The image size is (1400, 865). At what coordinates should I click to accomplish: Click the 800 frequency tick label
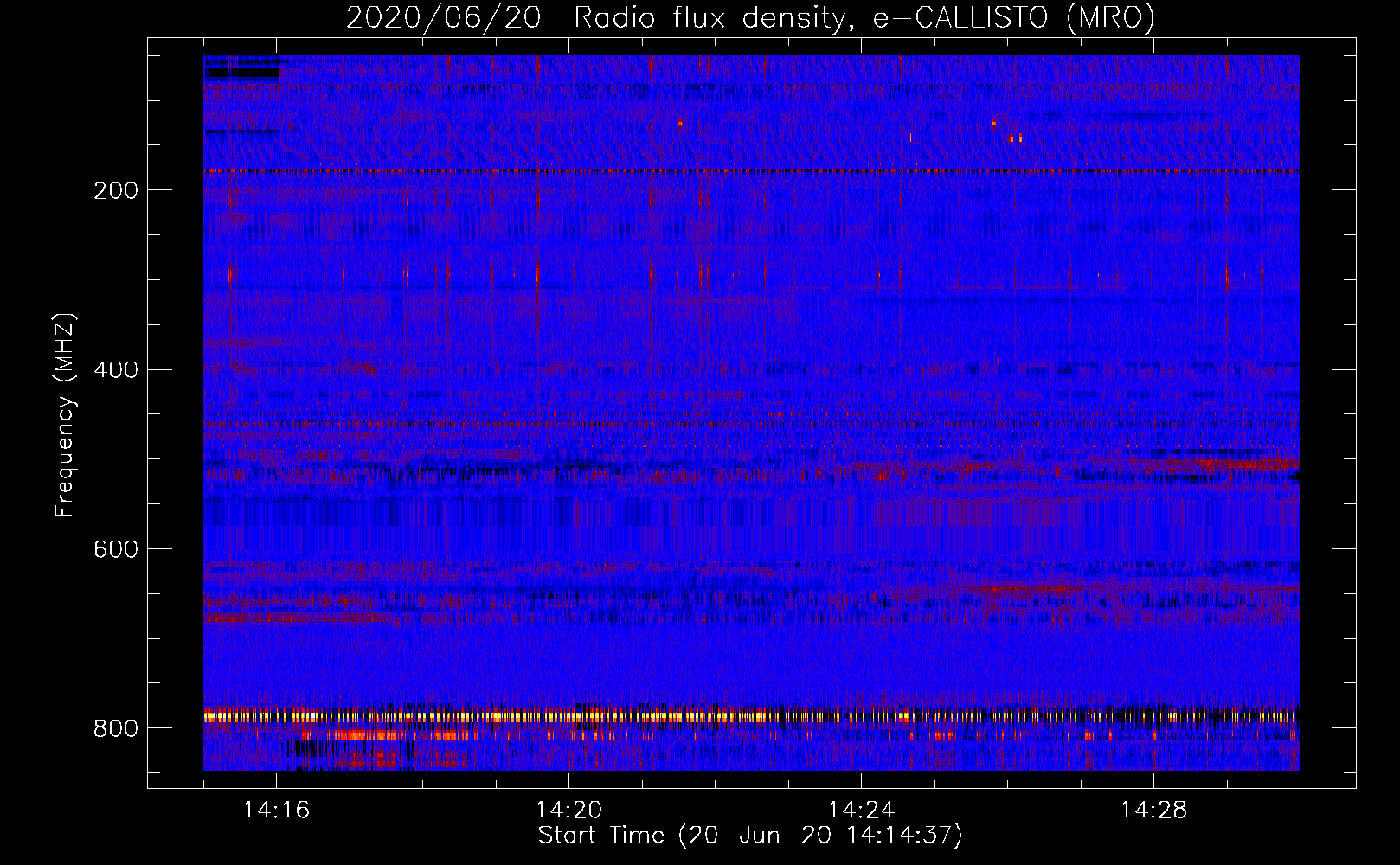tap(116, 729)
